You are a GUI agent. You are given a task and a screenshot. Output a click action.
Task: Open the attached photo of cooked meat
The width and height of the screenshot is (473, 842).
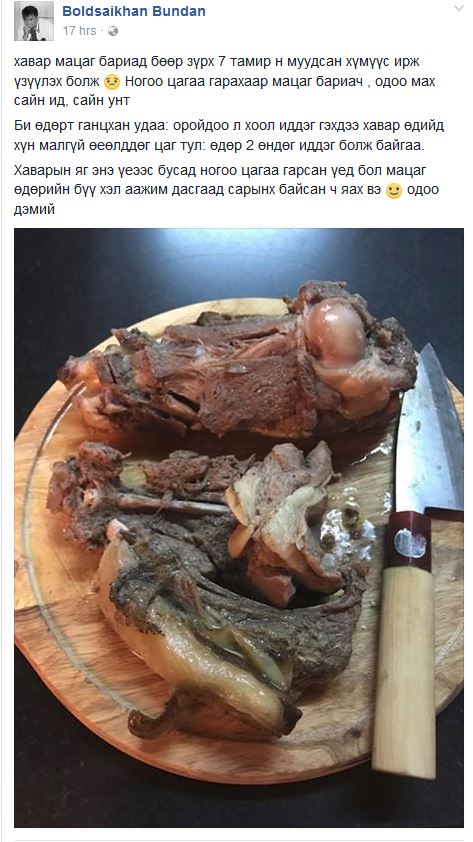(x=239, y=527)
